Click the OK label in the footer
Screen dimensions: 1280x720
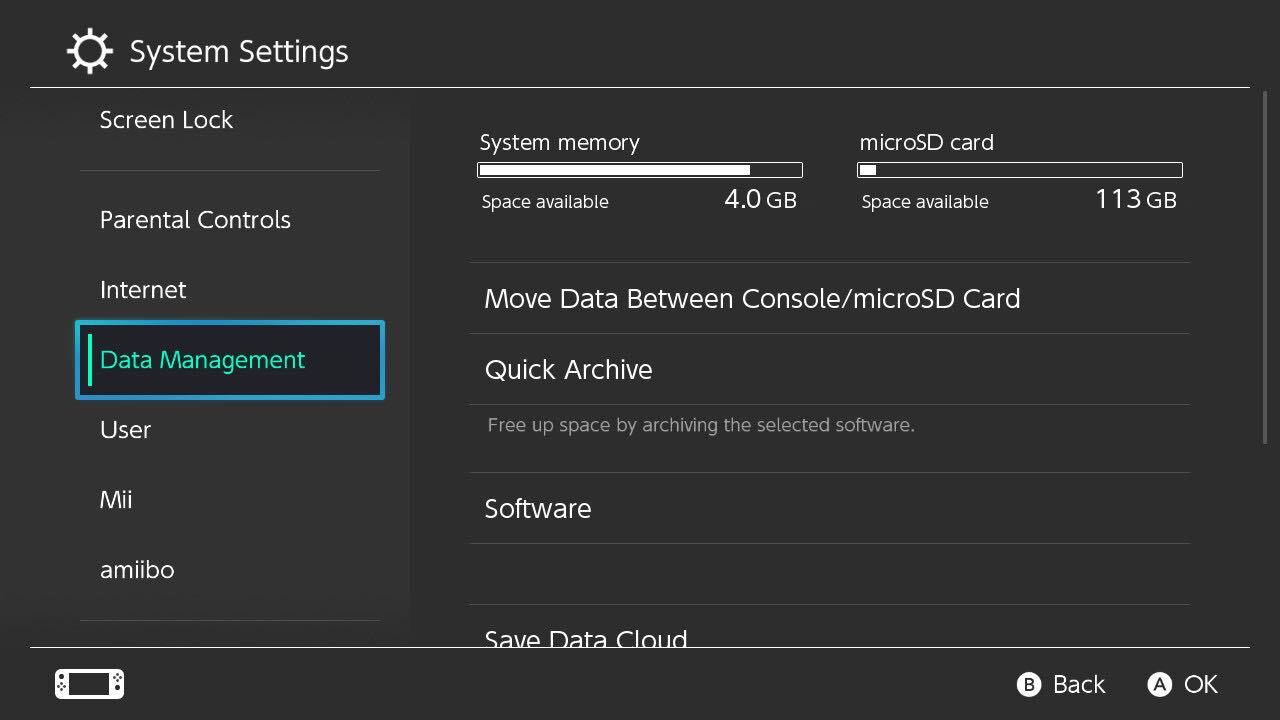click(1201, 684)
